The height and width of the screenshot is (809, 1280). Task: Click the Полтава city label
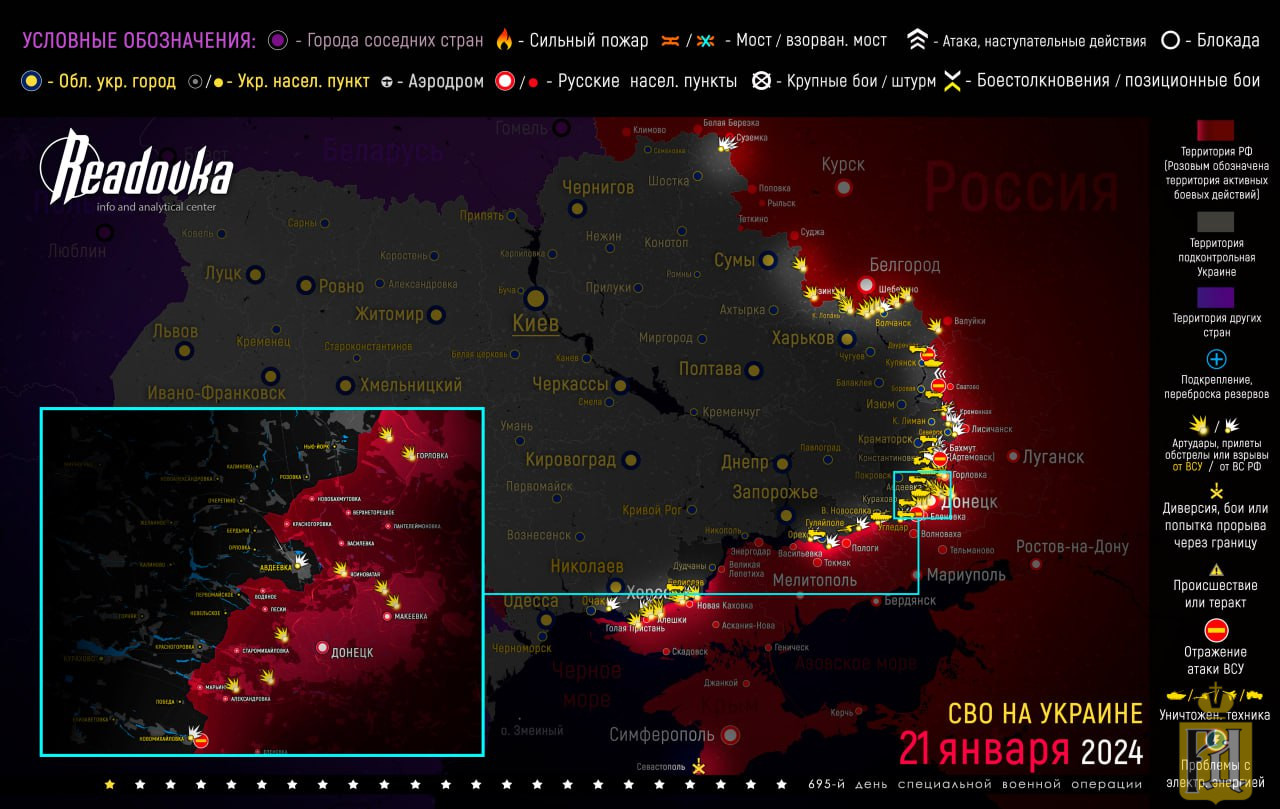click(x=710, y=369)
